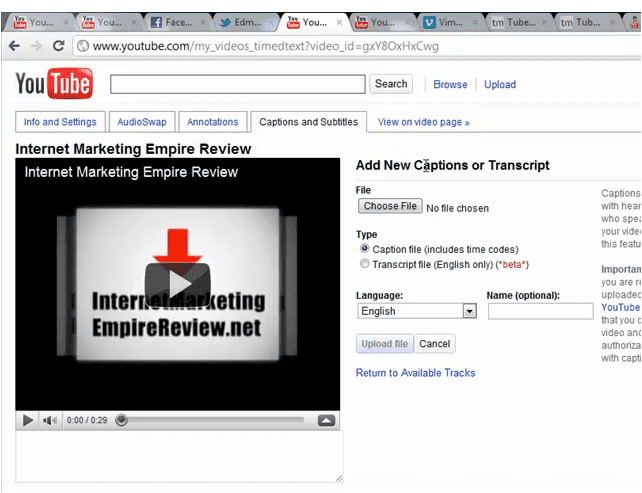The image size is (642, 493).
Task: Open the Vimeo browser tab
Action: pyautogui.click(x=450, y=22)
